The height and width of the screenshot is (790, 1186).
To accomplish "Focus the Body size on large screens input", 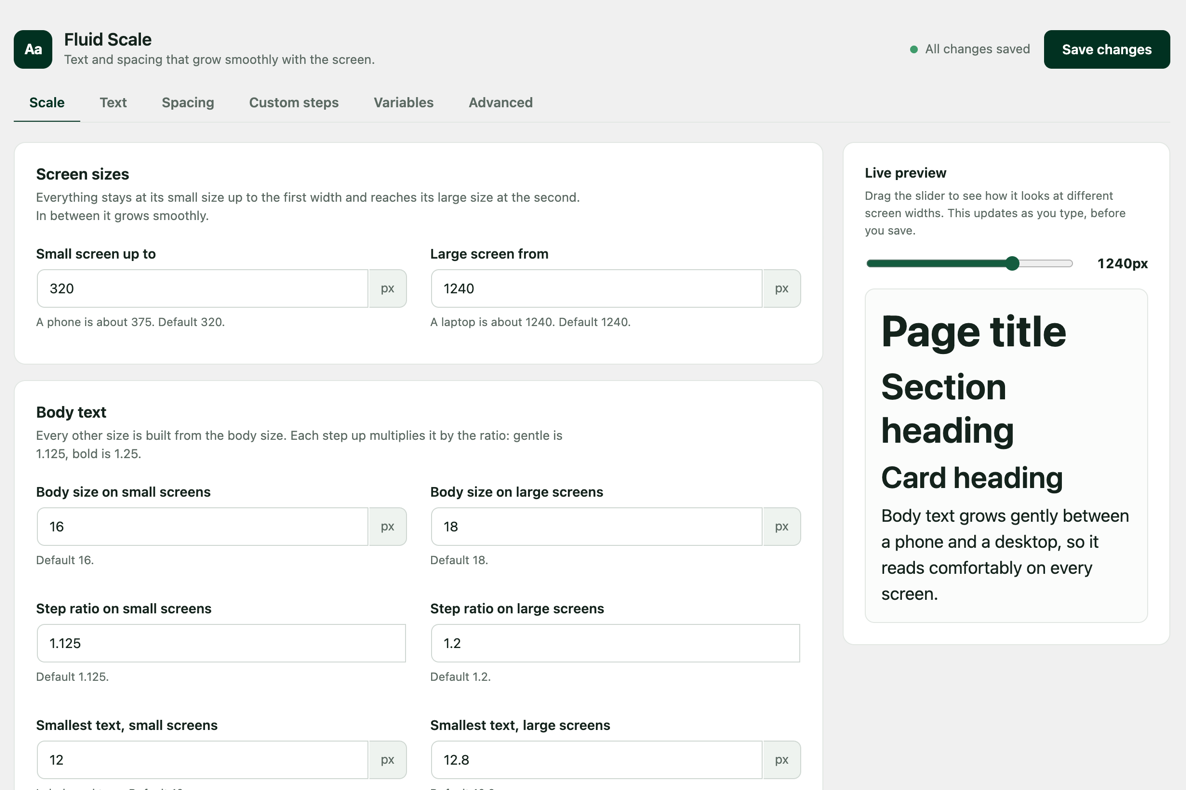I will [x=597, y=527].
